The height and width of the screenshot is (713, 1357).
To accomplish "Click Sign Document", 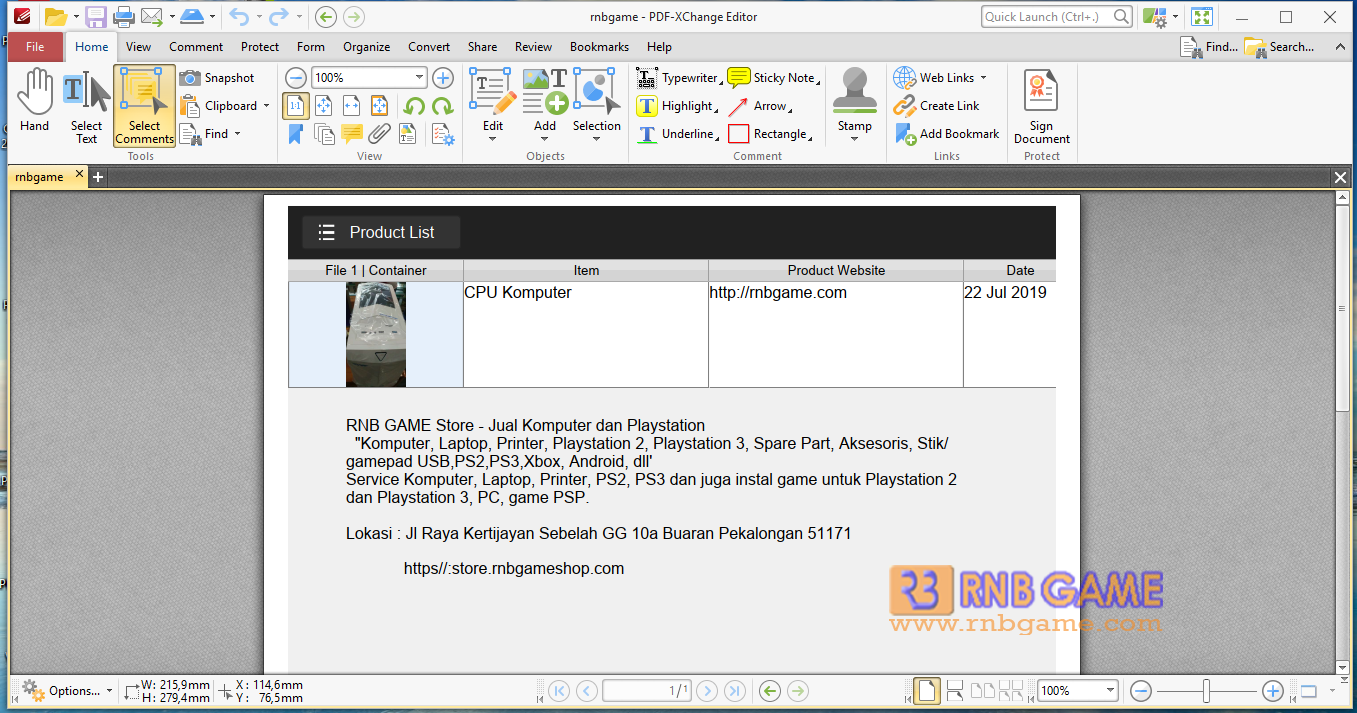I will click(1041, 106).
